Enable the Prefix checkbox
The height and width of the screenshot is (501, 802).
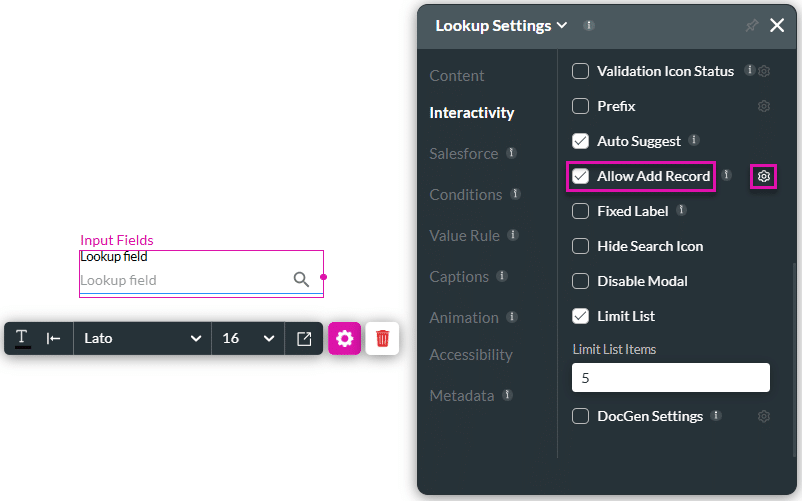(x=581, y=106)
